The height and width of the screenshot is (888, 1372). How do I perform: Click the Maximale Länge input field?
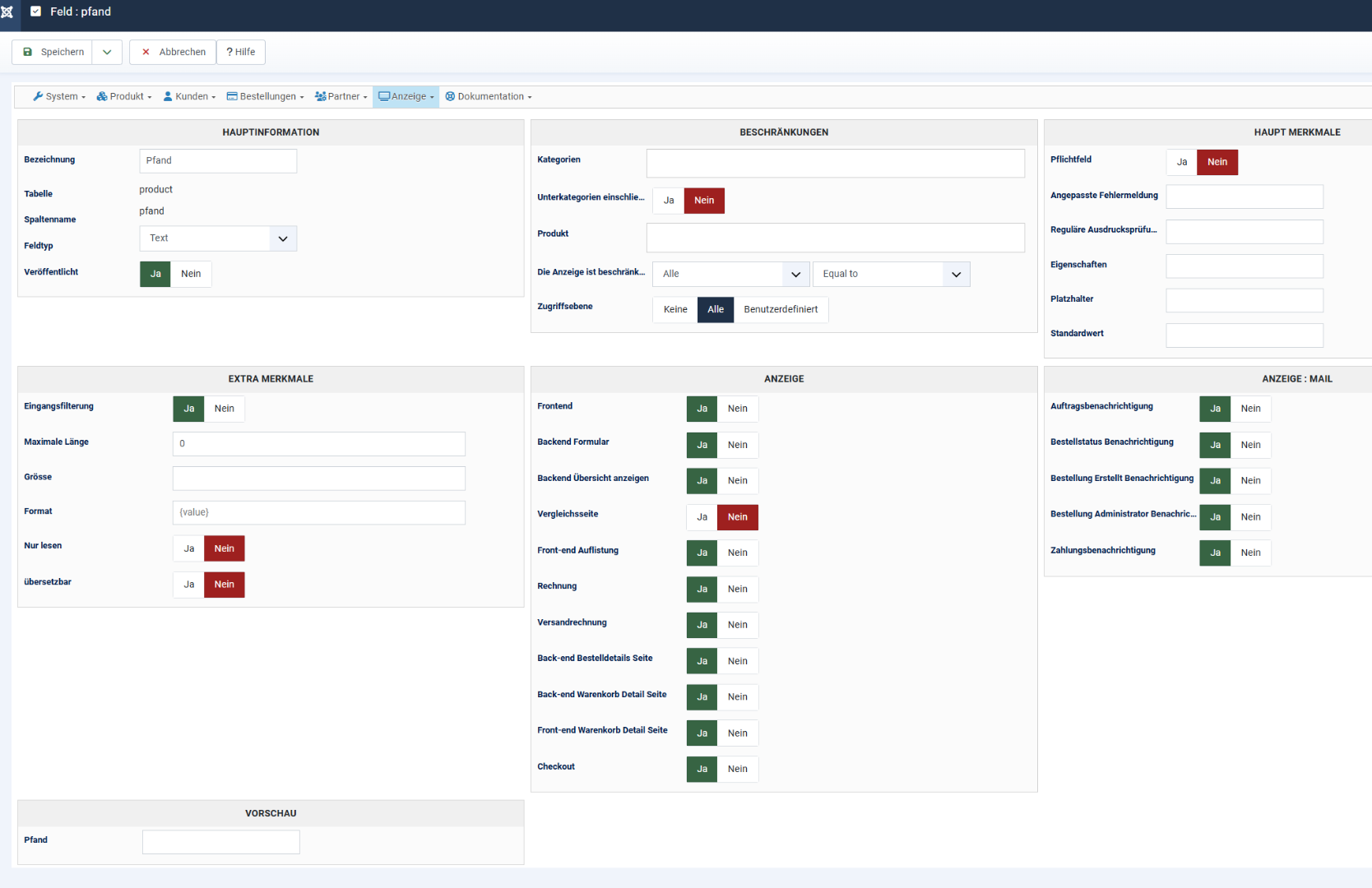(319, 444)
